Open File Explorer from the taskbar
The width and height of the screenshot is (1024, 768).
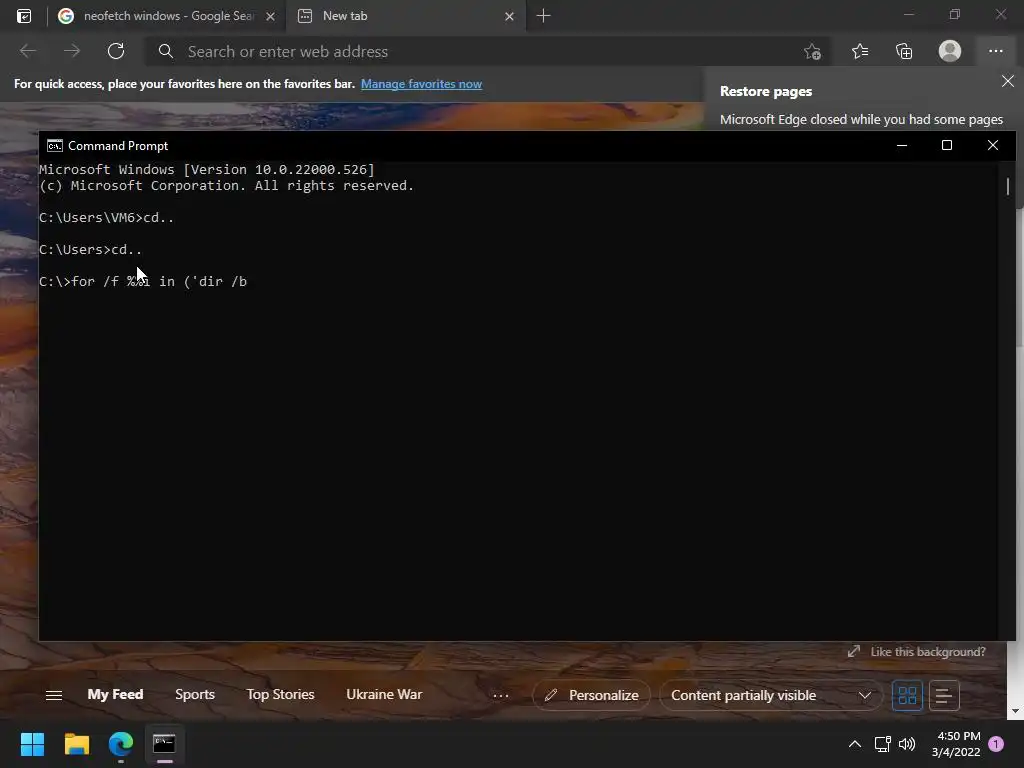tap(76, 744)
